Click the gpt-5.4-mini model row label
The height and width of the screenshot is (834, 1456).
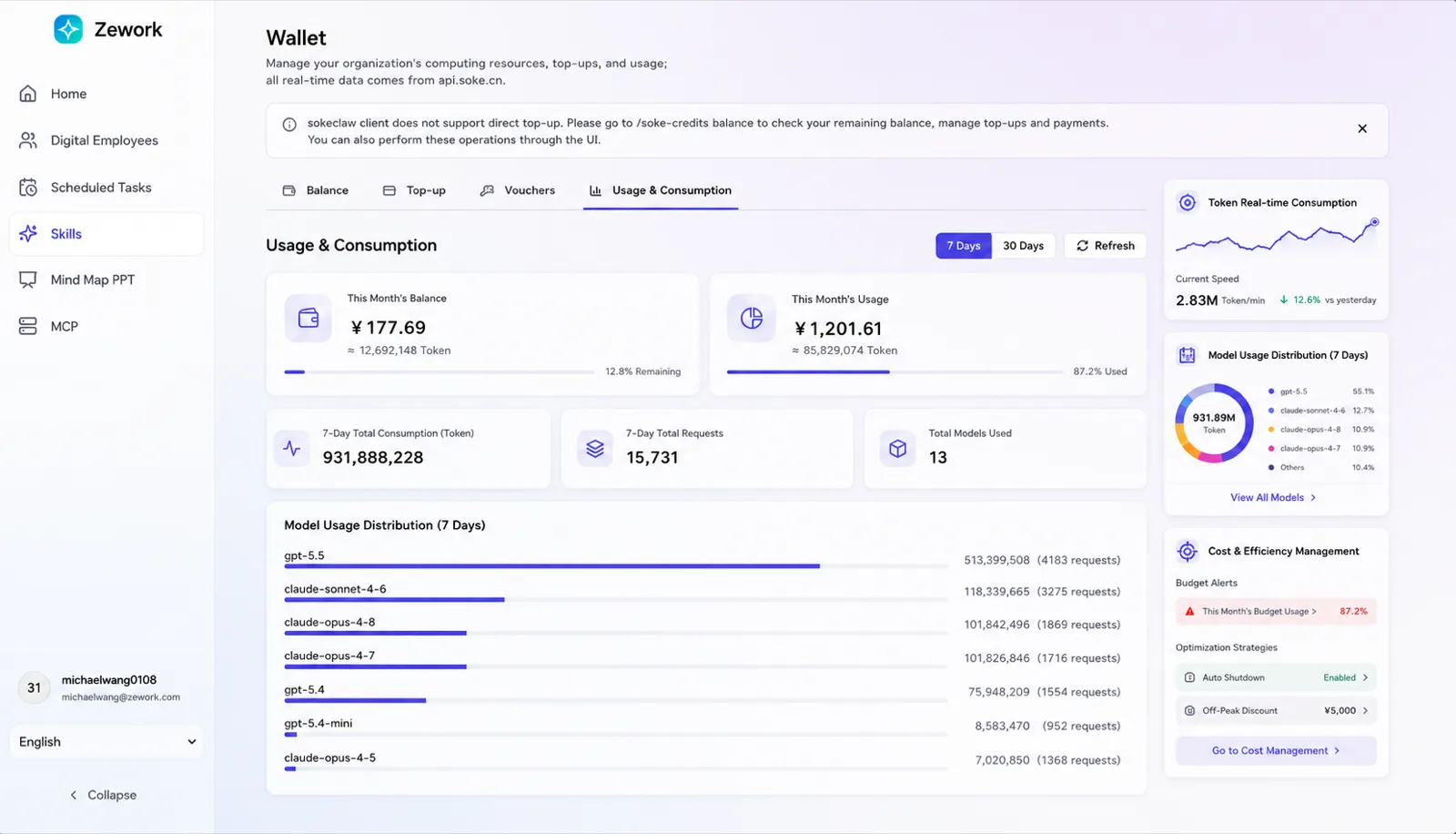point(318,724)
